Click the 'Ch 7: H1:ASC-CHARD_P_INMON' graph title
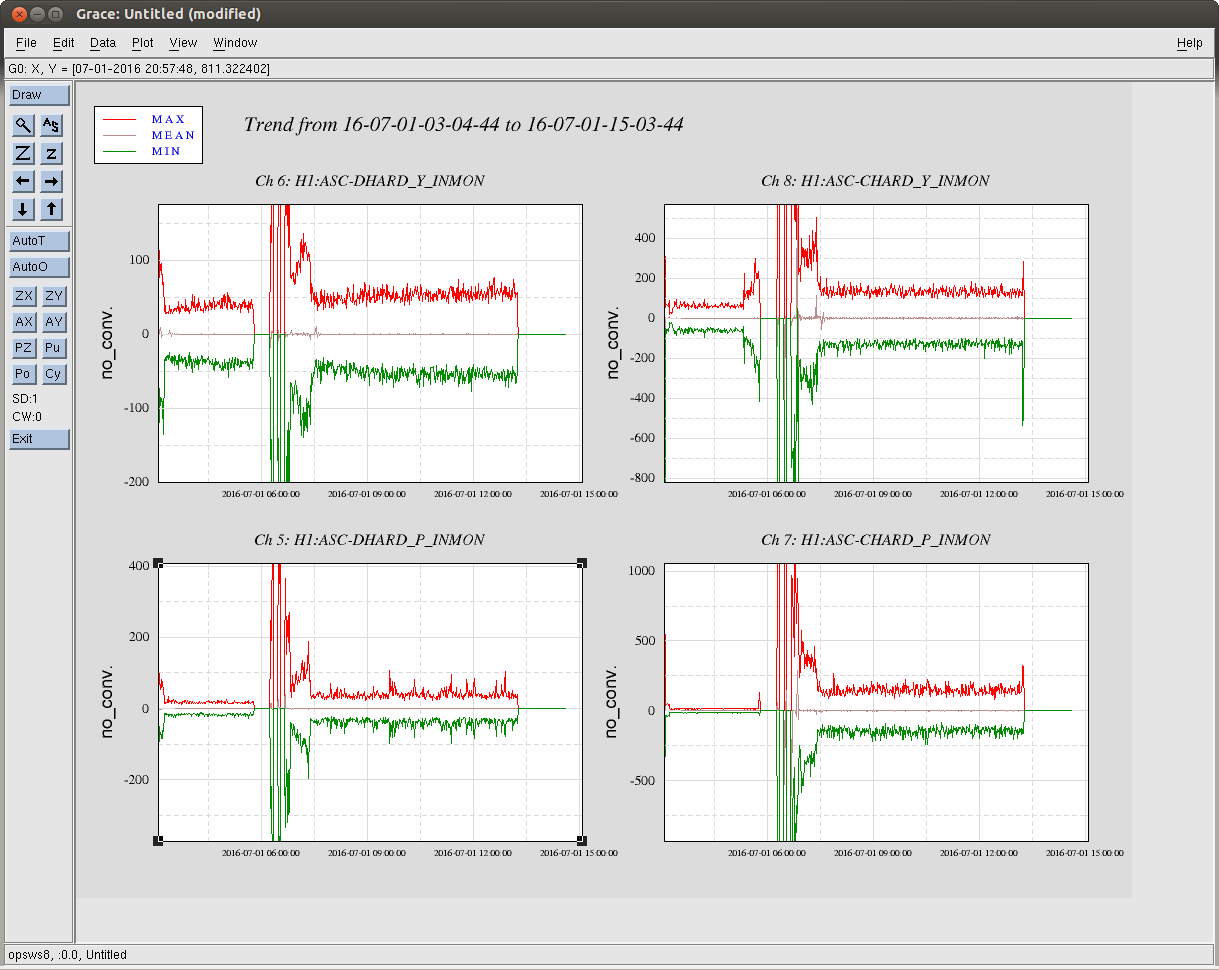1219x970 pixels. tap(876, 540)
